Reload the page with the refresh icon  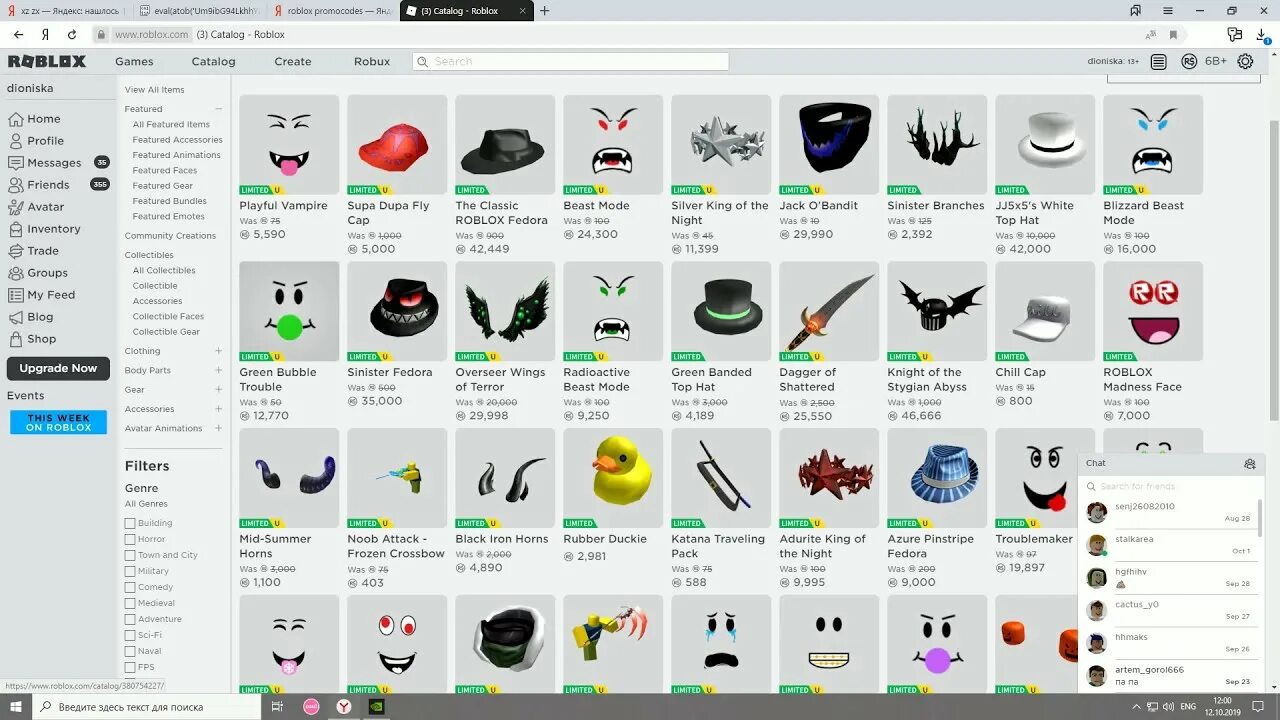(72, 34)
